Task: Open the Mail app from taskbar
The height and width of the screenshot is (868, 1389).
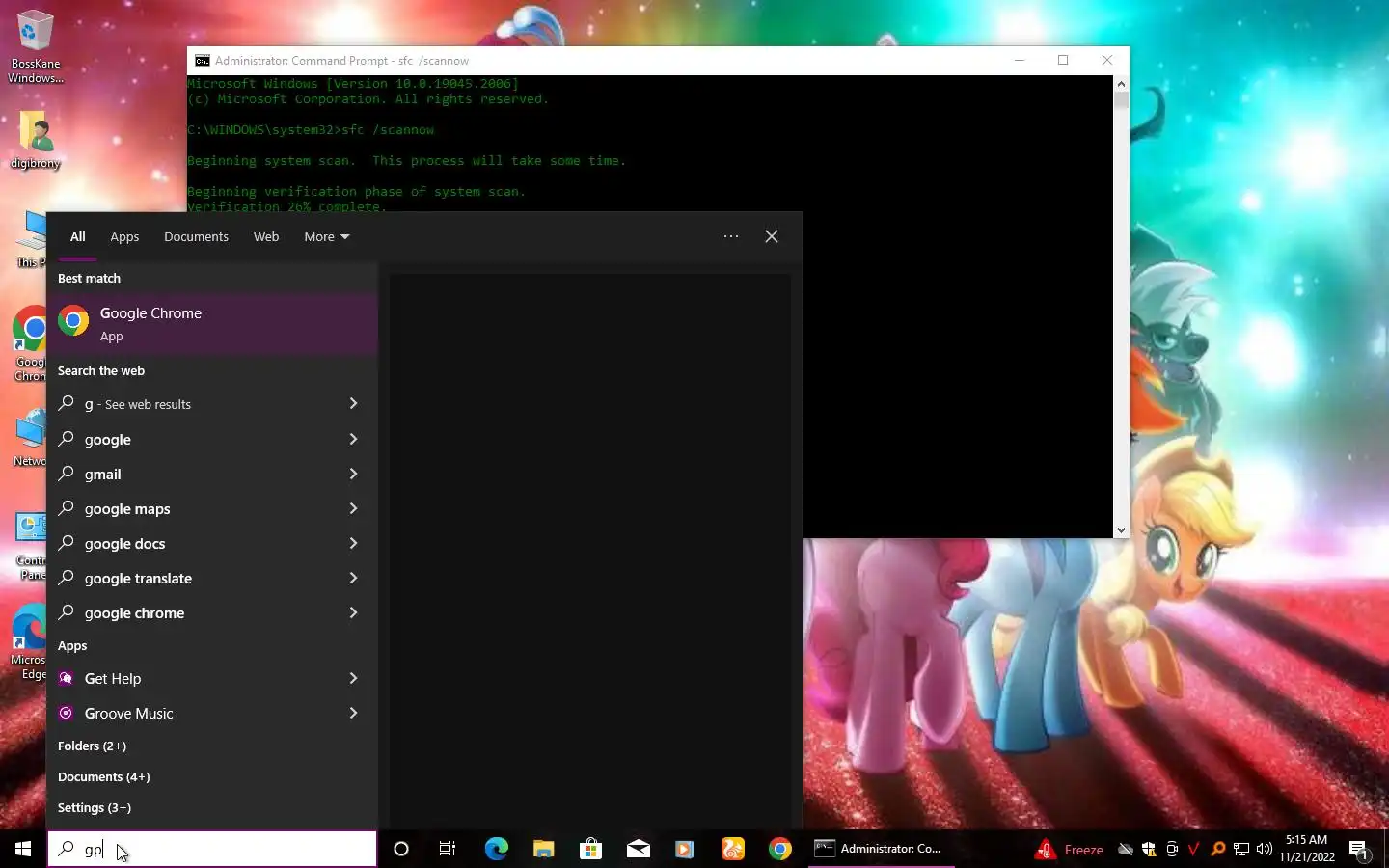Action: [638, 849]
